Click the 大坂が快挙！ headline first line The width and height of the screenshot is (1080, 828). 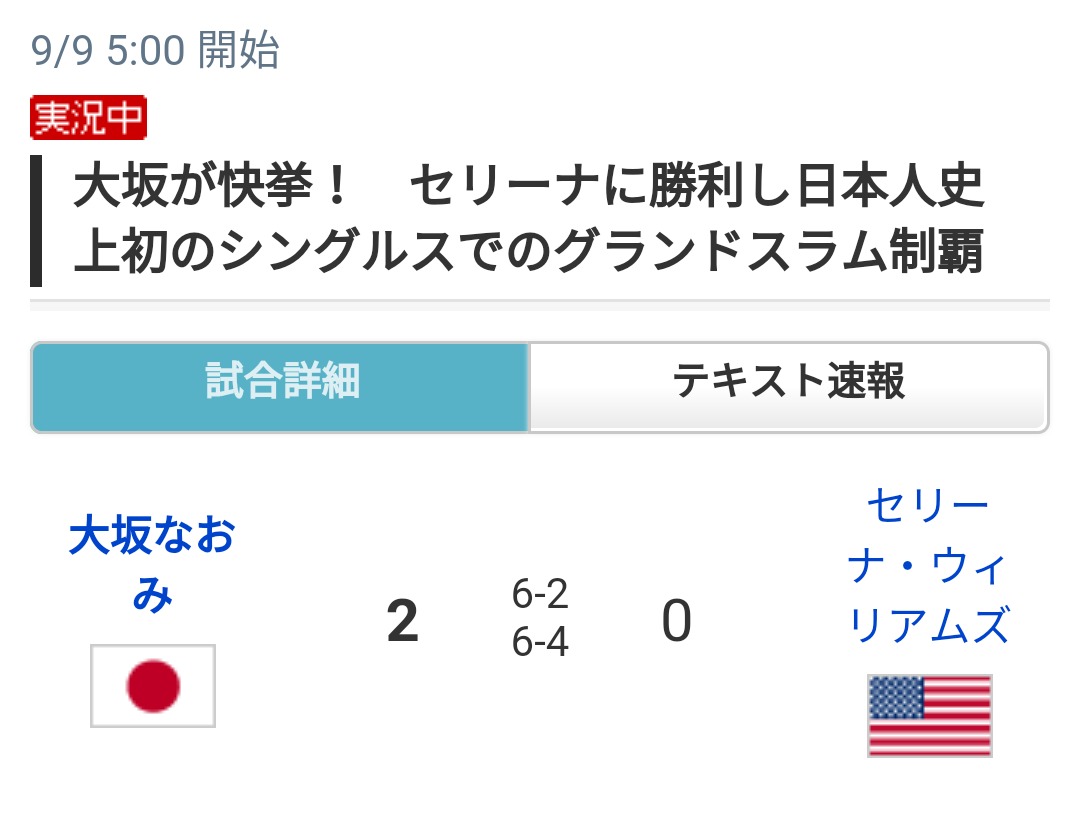pyautogui.click(x=210, y=188)
